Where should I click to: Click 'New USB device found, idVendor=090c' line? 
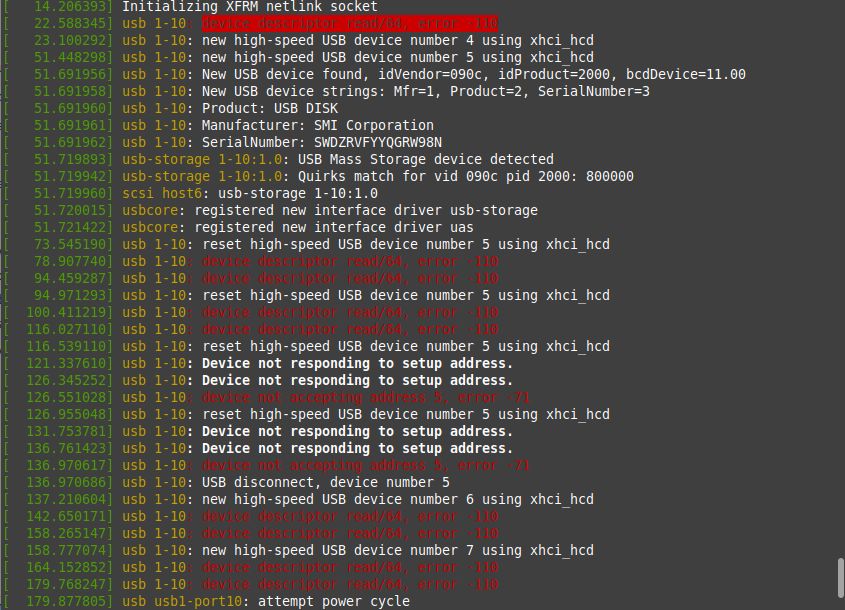(375, 74)
